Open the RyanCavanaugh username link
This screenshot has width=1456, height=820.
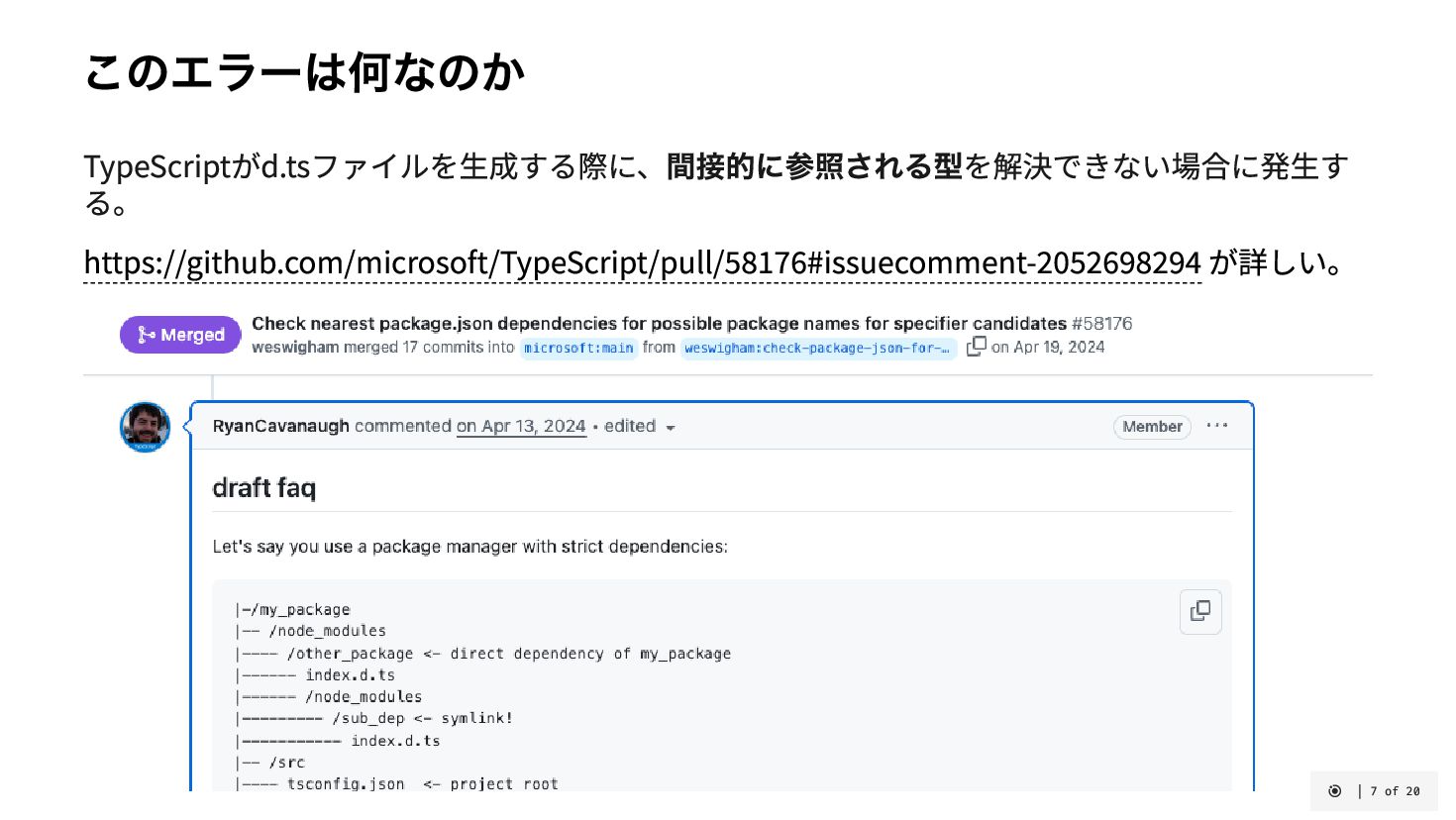[x=280, y=426]
